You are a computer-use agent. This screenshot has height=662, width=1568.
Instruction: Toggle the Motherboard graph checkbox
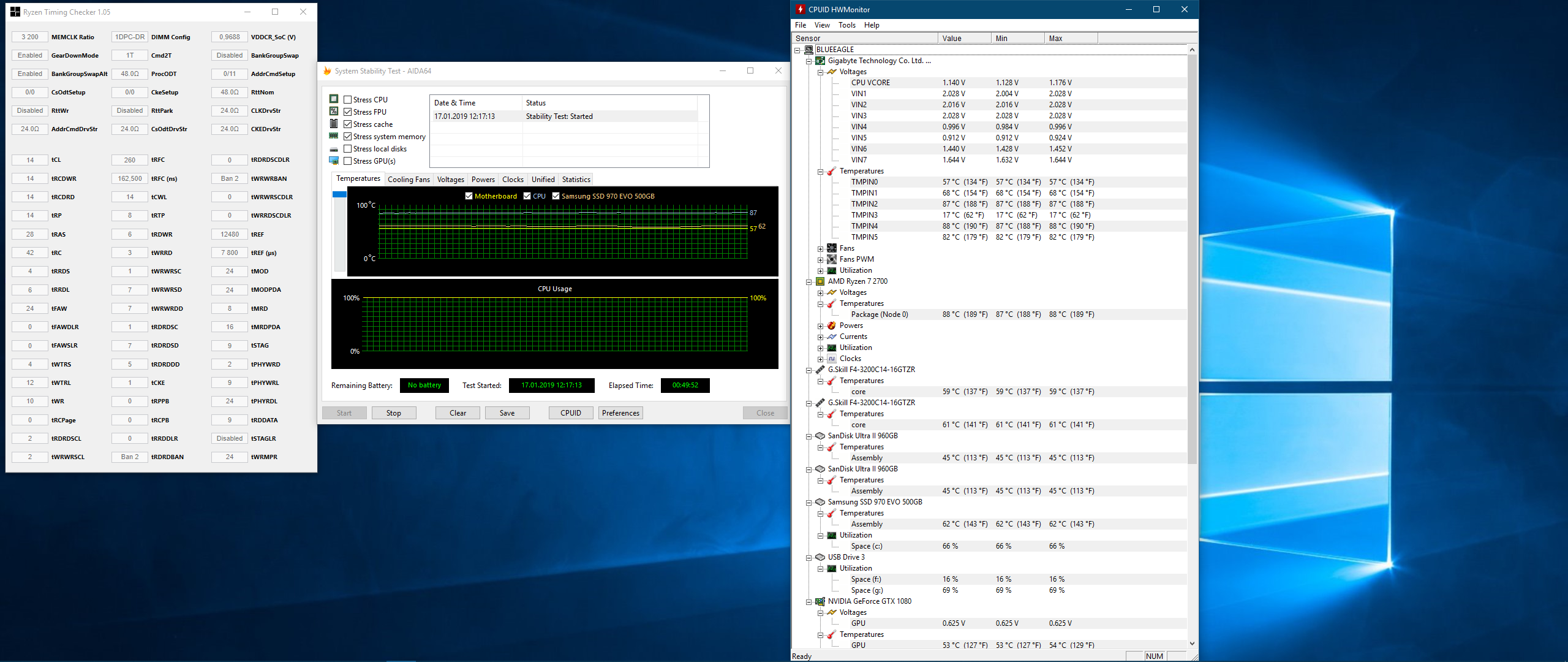(x=469, y=196)
